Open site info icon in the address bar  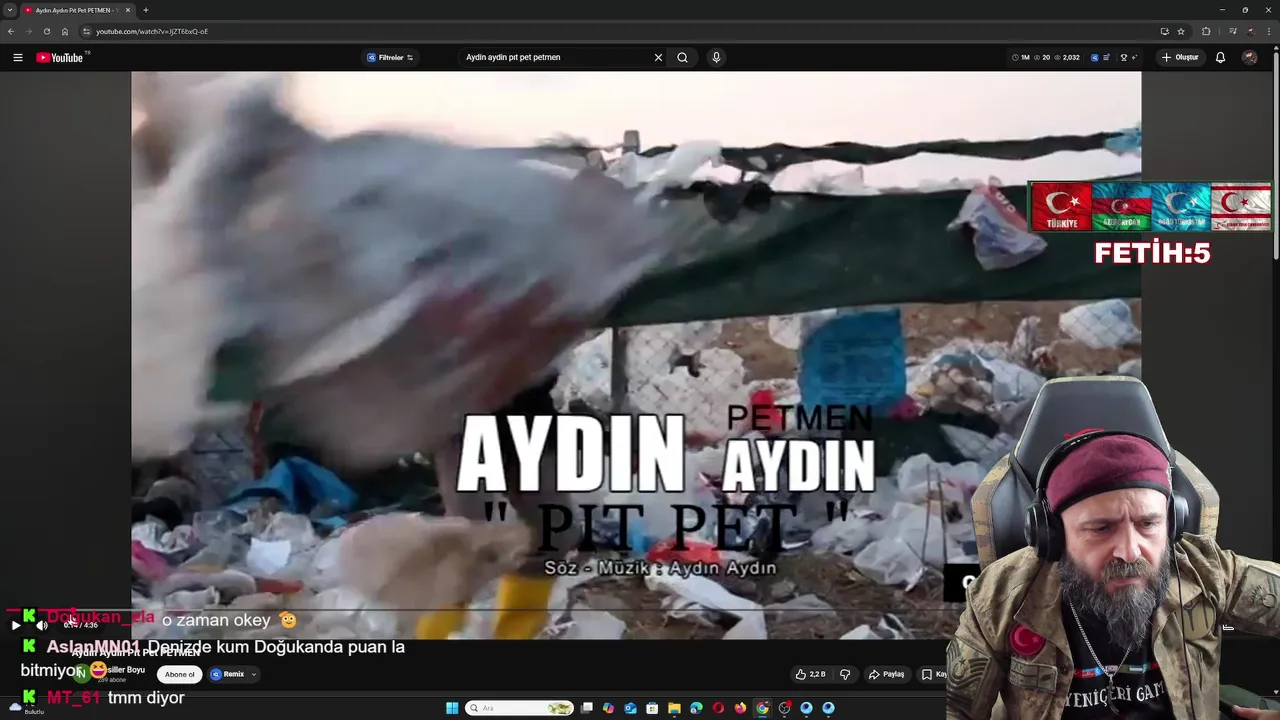click(x=86, y=31)
